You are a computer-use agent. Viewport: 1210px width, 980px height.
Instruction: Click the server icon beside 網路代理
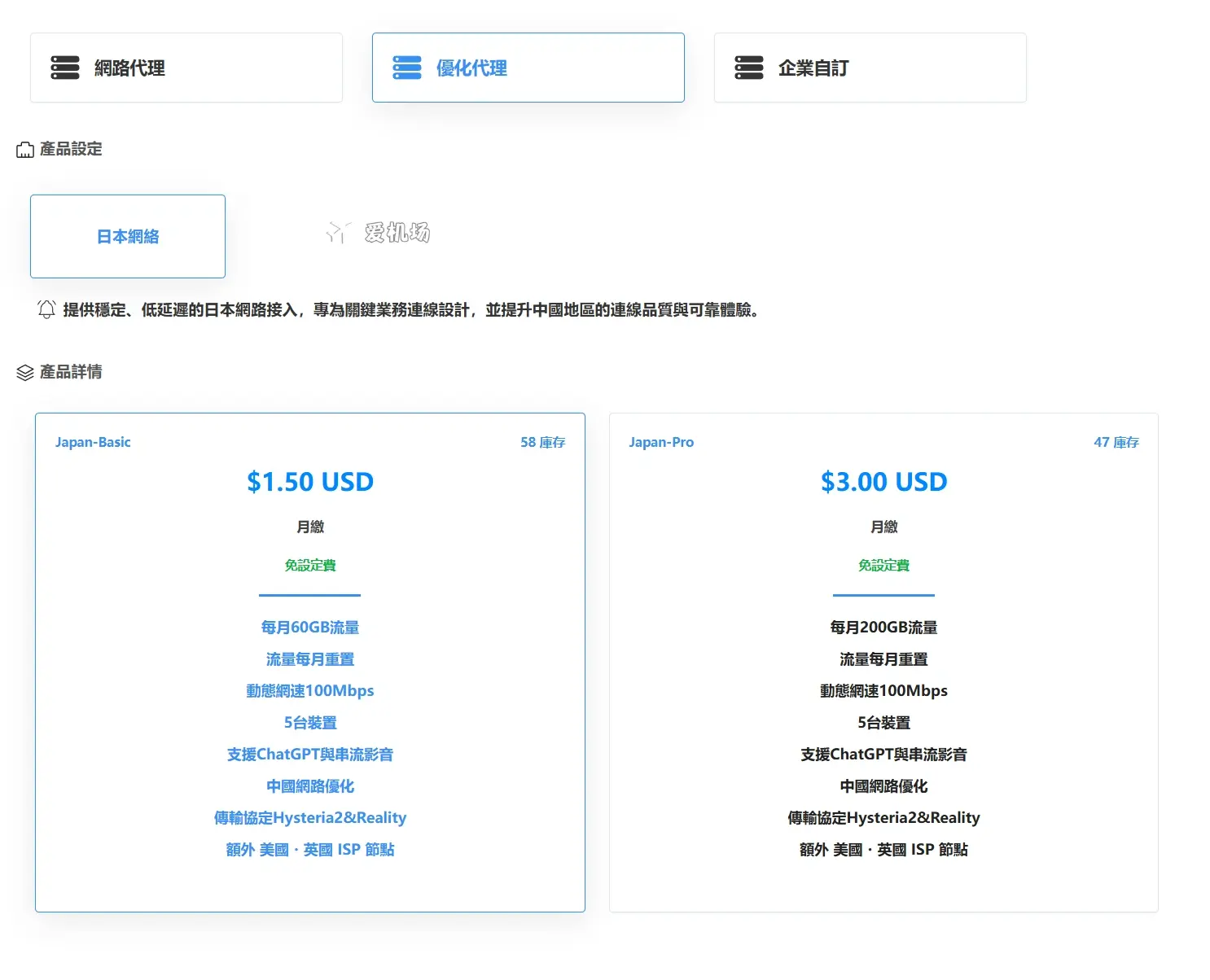pyautogui.click(x=65, y=68)
